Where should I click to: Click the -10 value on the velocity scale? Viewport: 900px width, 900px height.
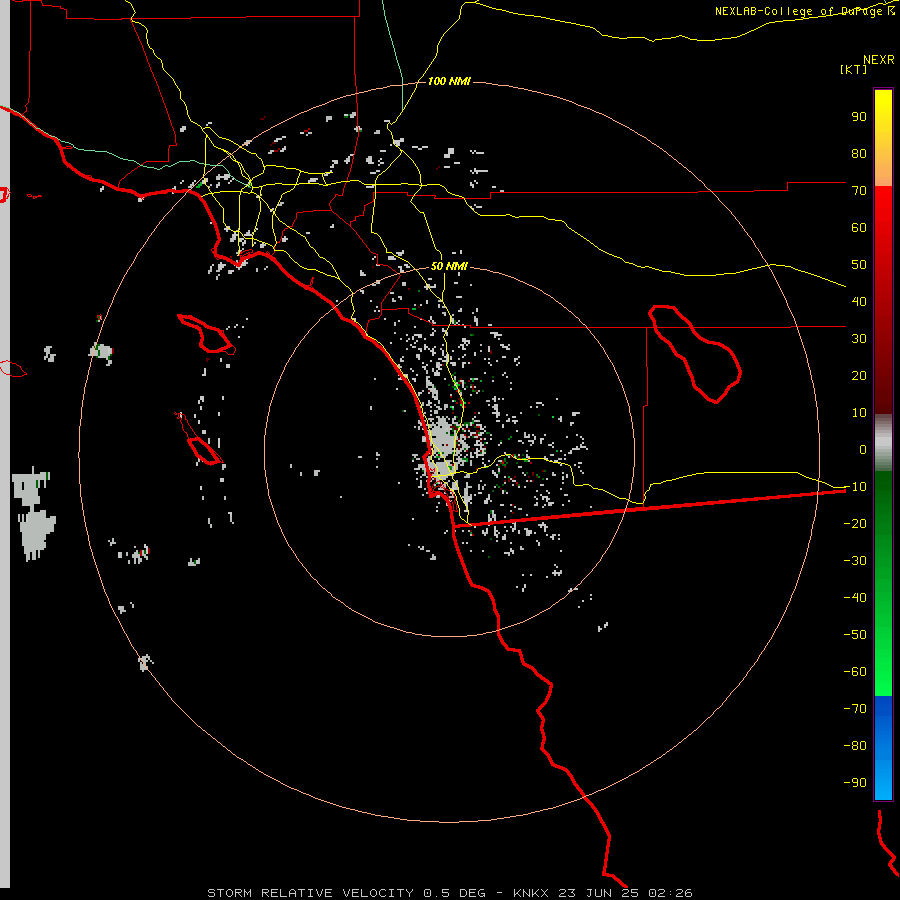coord(855,487)
